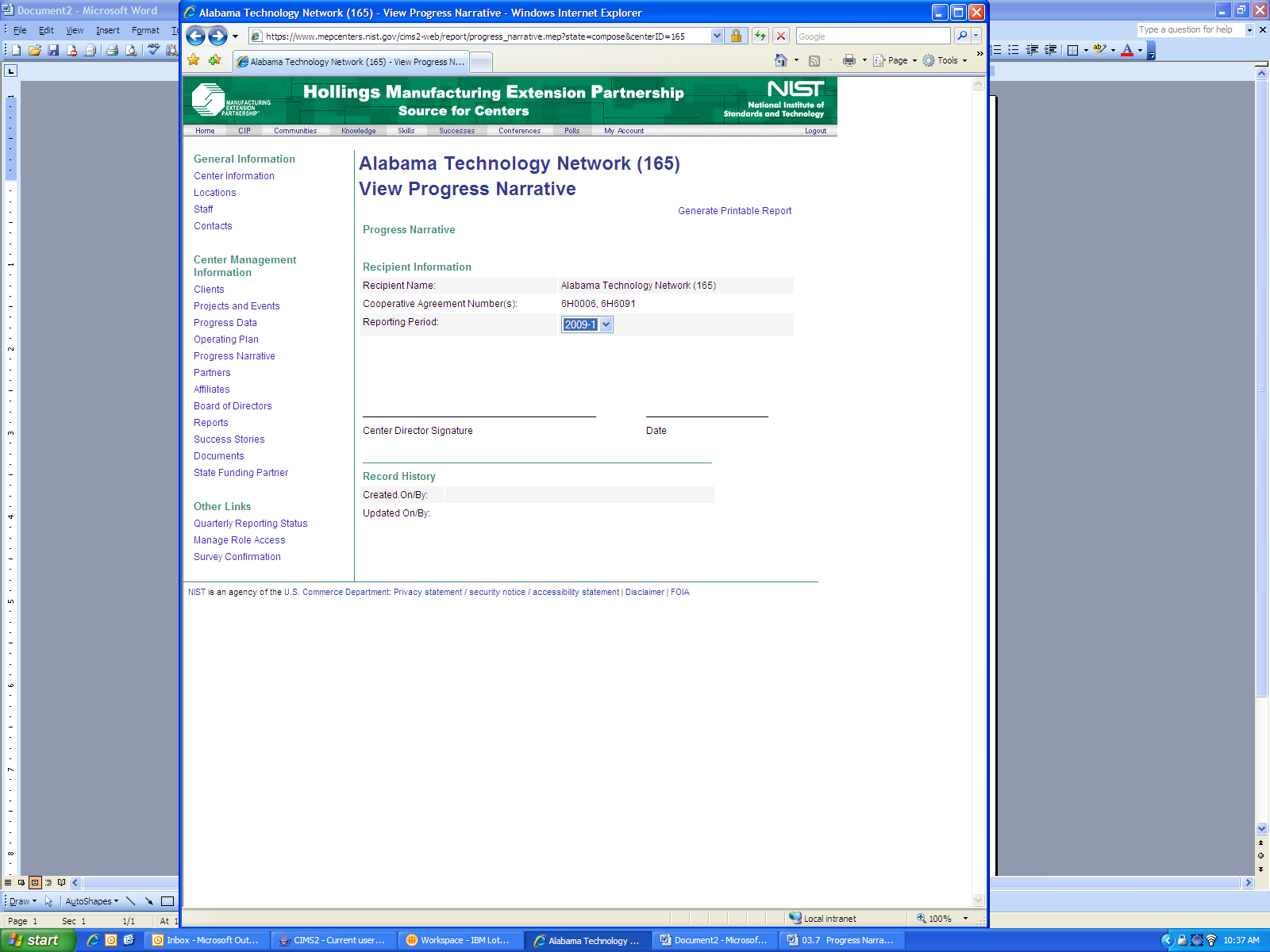
Task: Click Word's Open folder icon
Action: coord(35,50)
